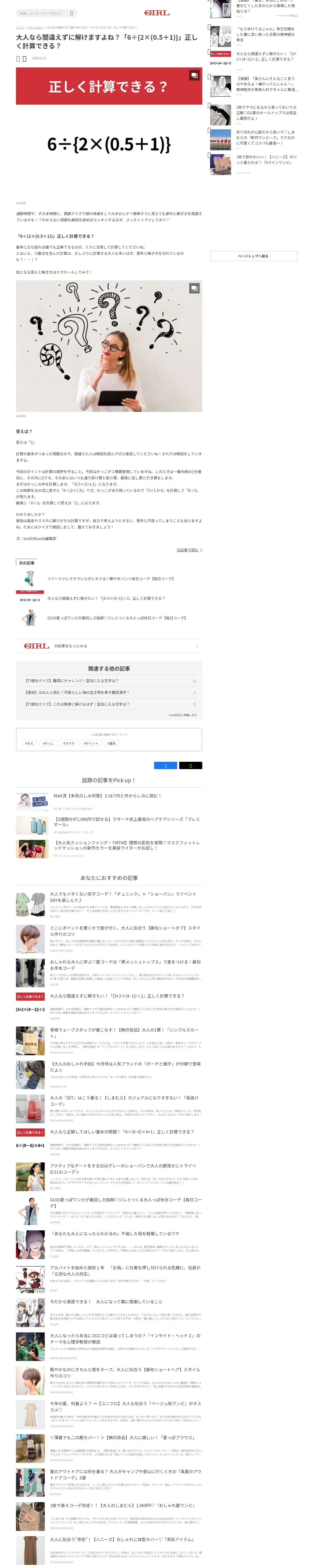Click the article headline 大人なら間違えずに解けますよね

click(x=107, y=41)
